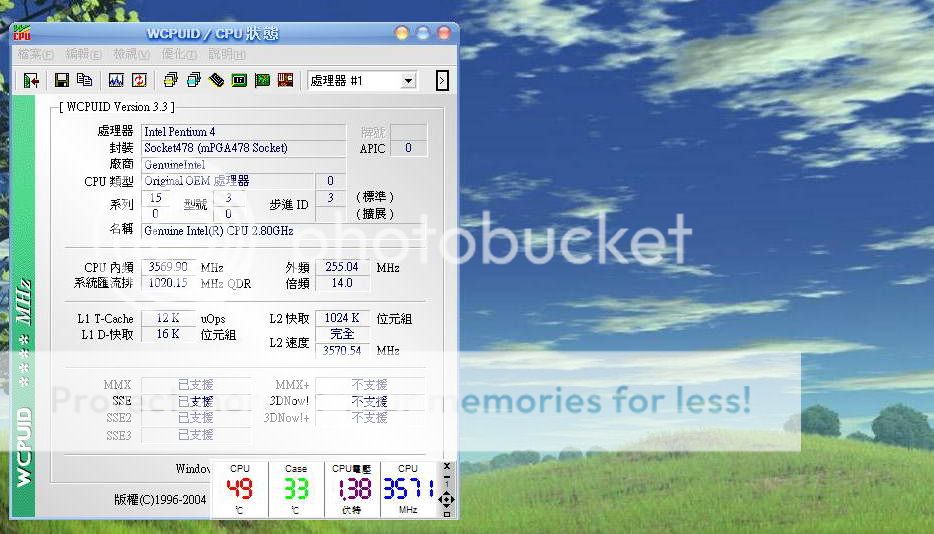Click the green chip toolbar icon
The image size is (934, 534).
tap(262, 80)
